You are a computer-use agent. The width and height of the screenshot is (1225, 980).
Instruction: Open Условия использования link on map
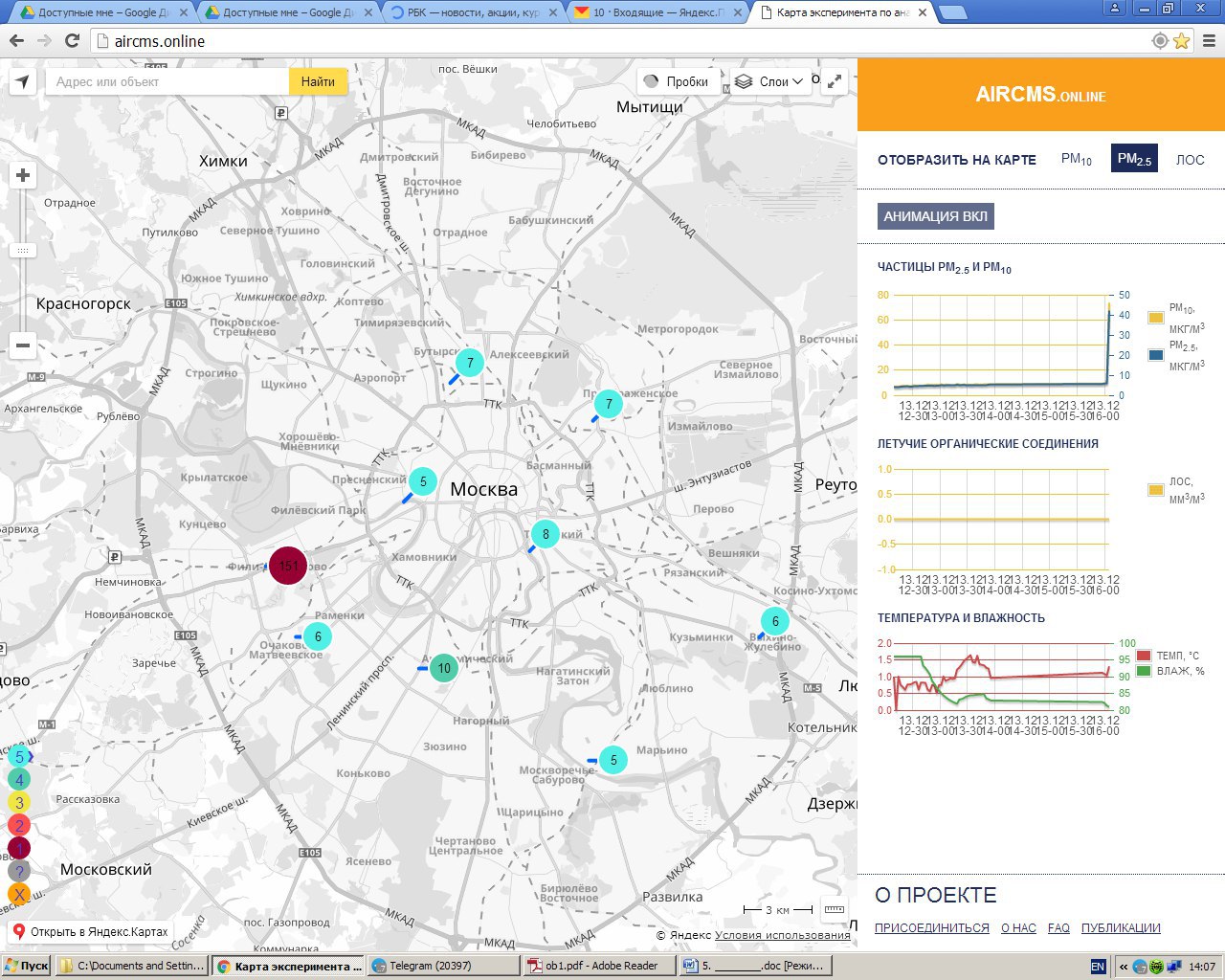pyautogui.click(x=782, y=935)
